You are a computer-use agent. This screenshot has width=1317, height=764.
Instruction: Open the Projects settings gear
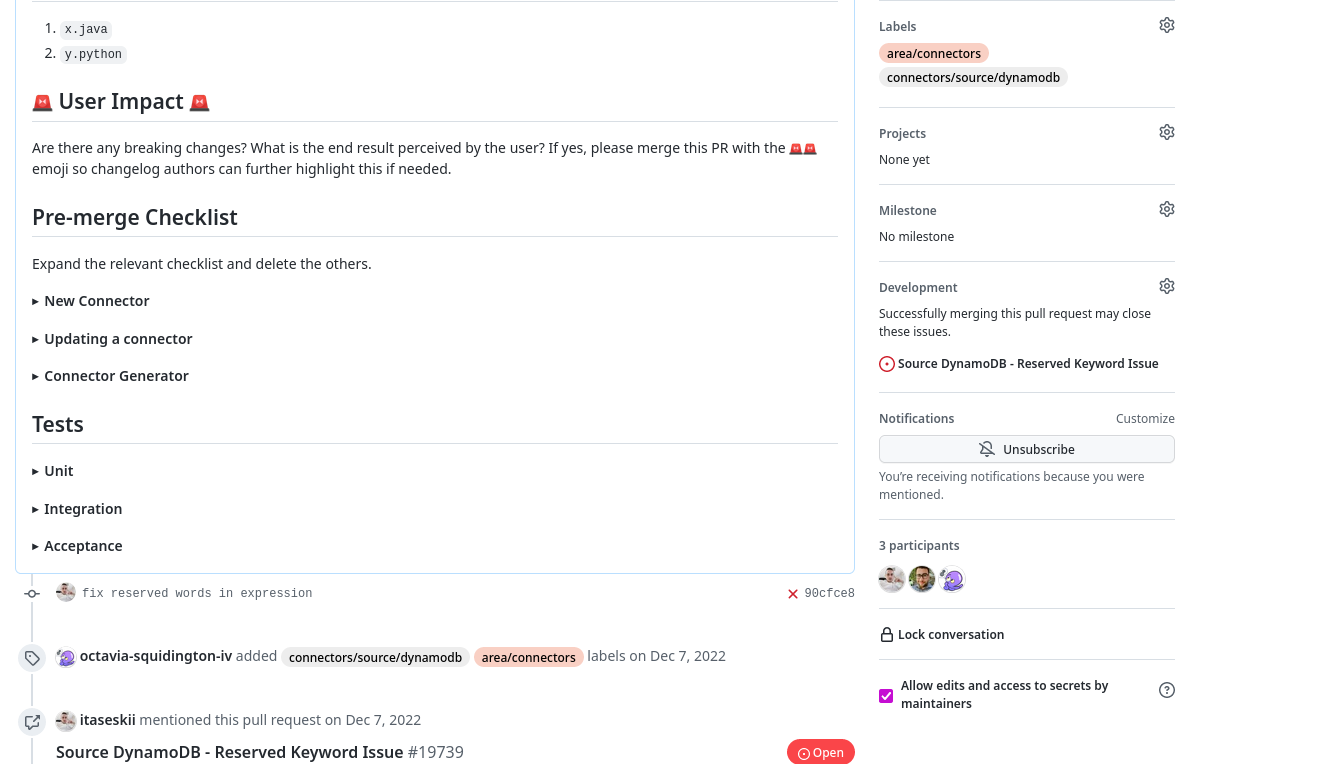[x=1166, y=132]
